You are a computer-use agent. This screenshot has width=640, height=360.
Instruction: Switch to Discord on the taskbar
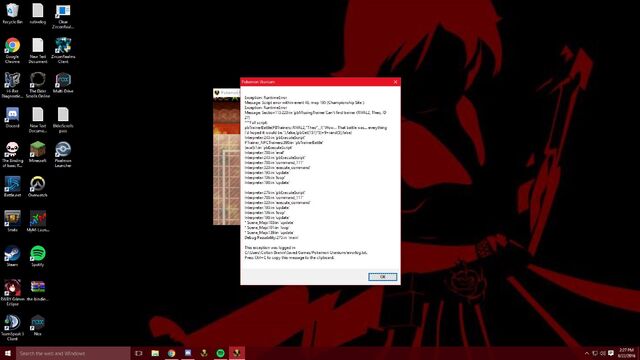pyautogui.click(x=188, y=353)
